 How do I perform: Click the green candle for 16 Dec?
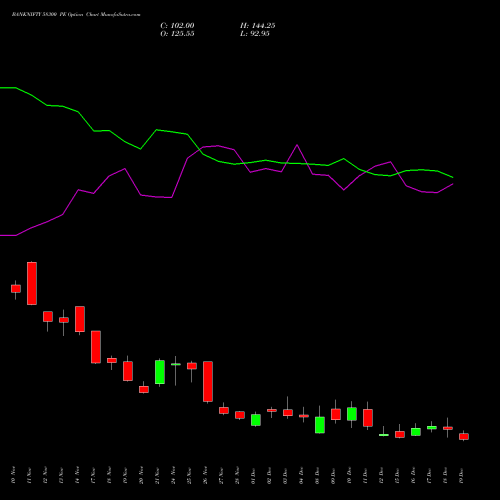point(416,432)
